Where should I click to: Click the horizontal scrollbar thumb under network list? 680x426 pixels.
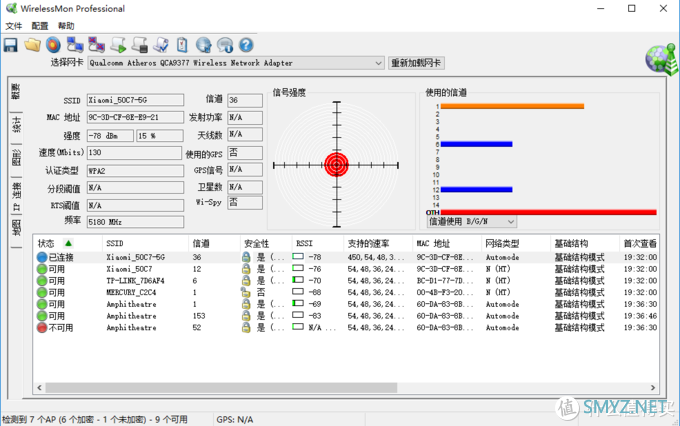pos(221,387)
